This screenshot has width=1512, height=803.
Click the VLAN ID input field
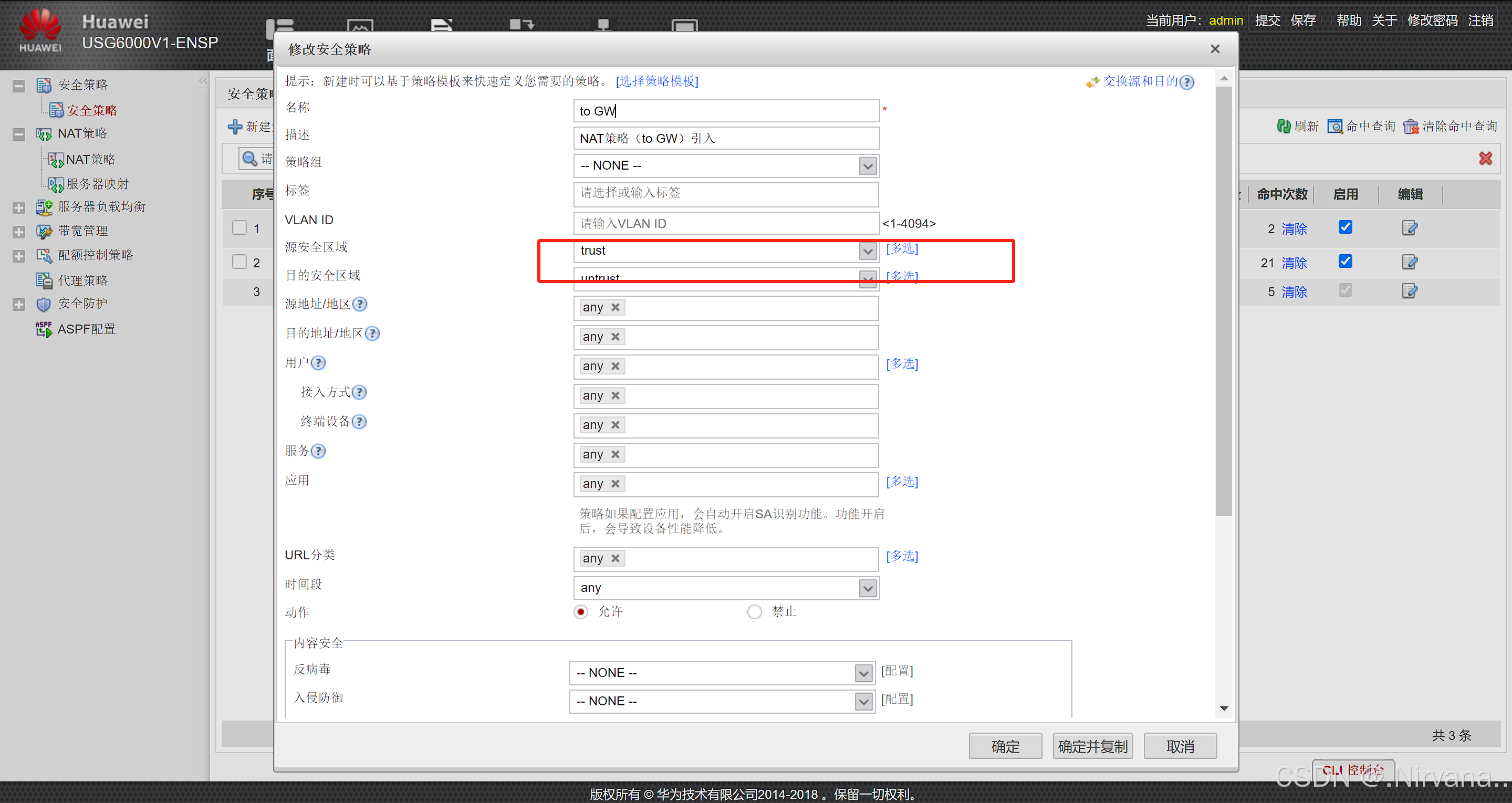coord(726,224)
